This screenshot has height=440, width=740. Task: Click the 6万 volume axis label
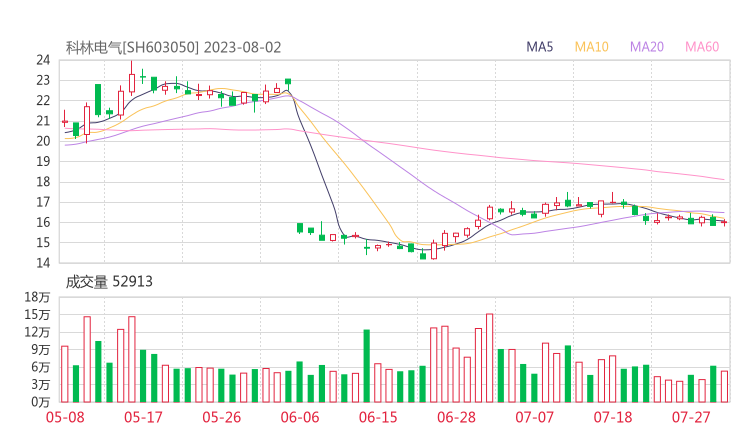(x=40, y=367)
